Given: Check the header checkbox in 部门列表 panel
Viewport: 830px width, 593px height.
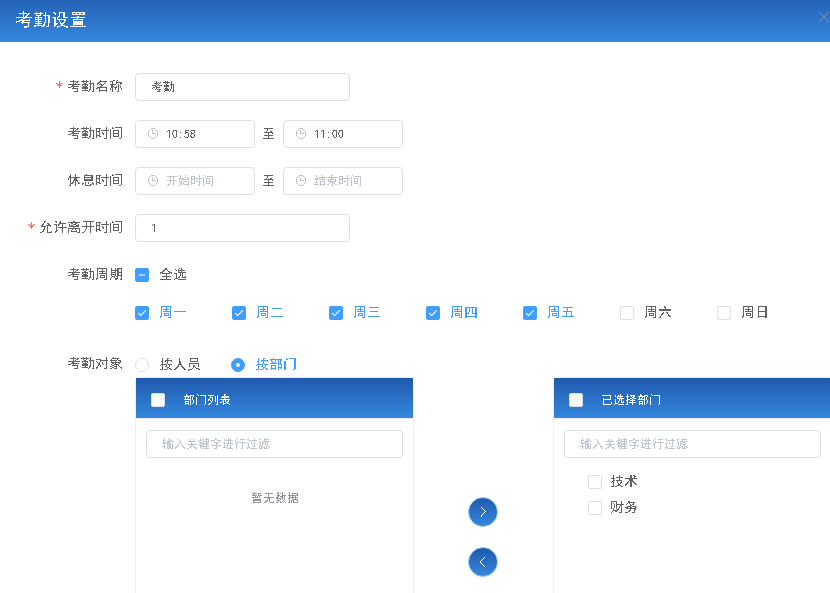Looking at the screenshot, I should 156,398.
